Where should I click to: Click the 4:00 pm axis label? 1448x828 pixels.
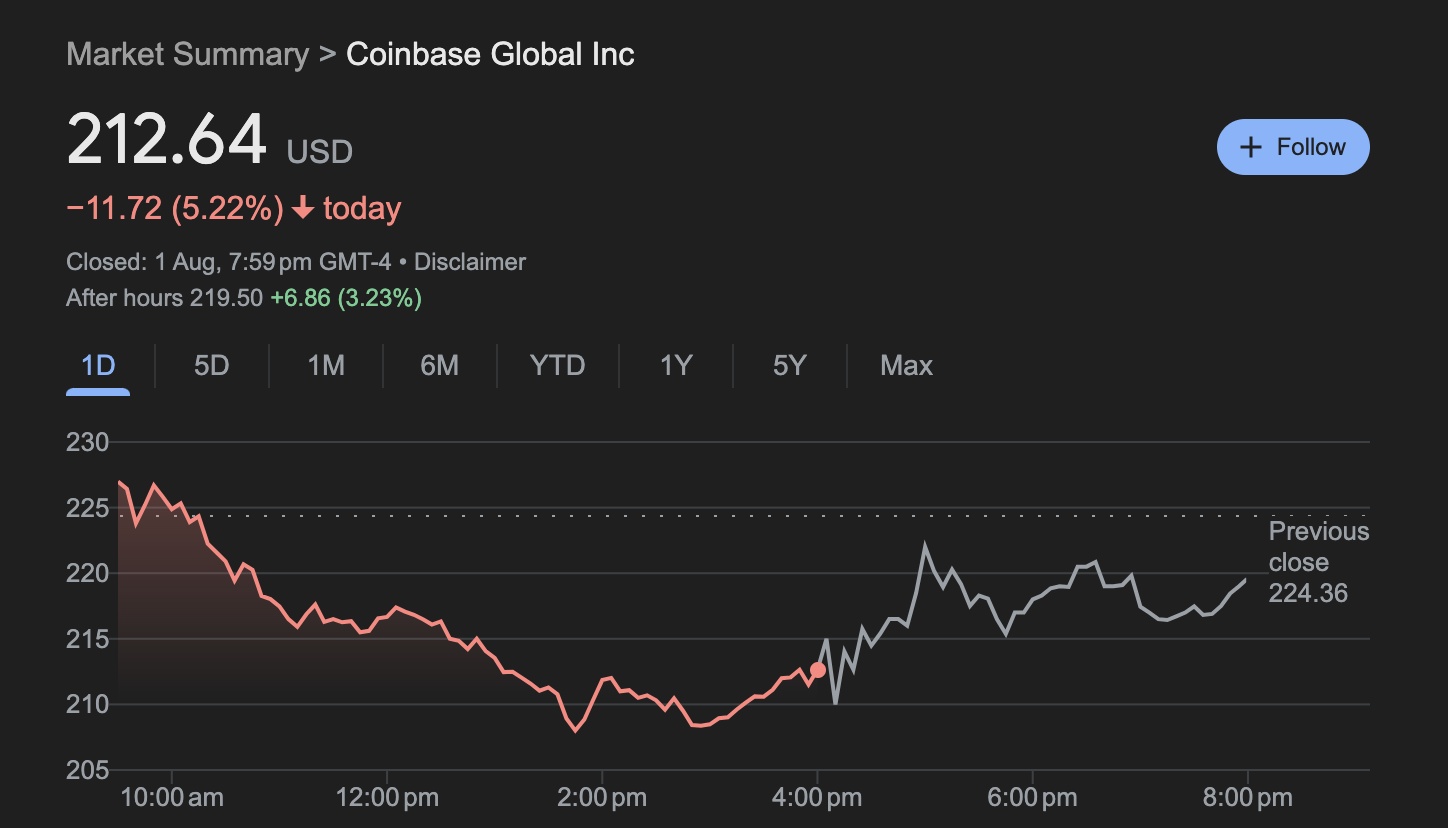click(x=818, y=798)
